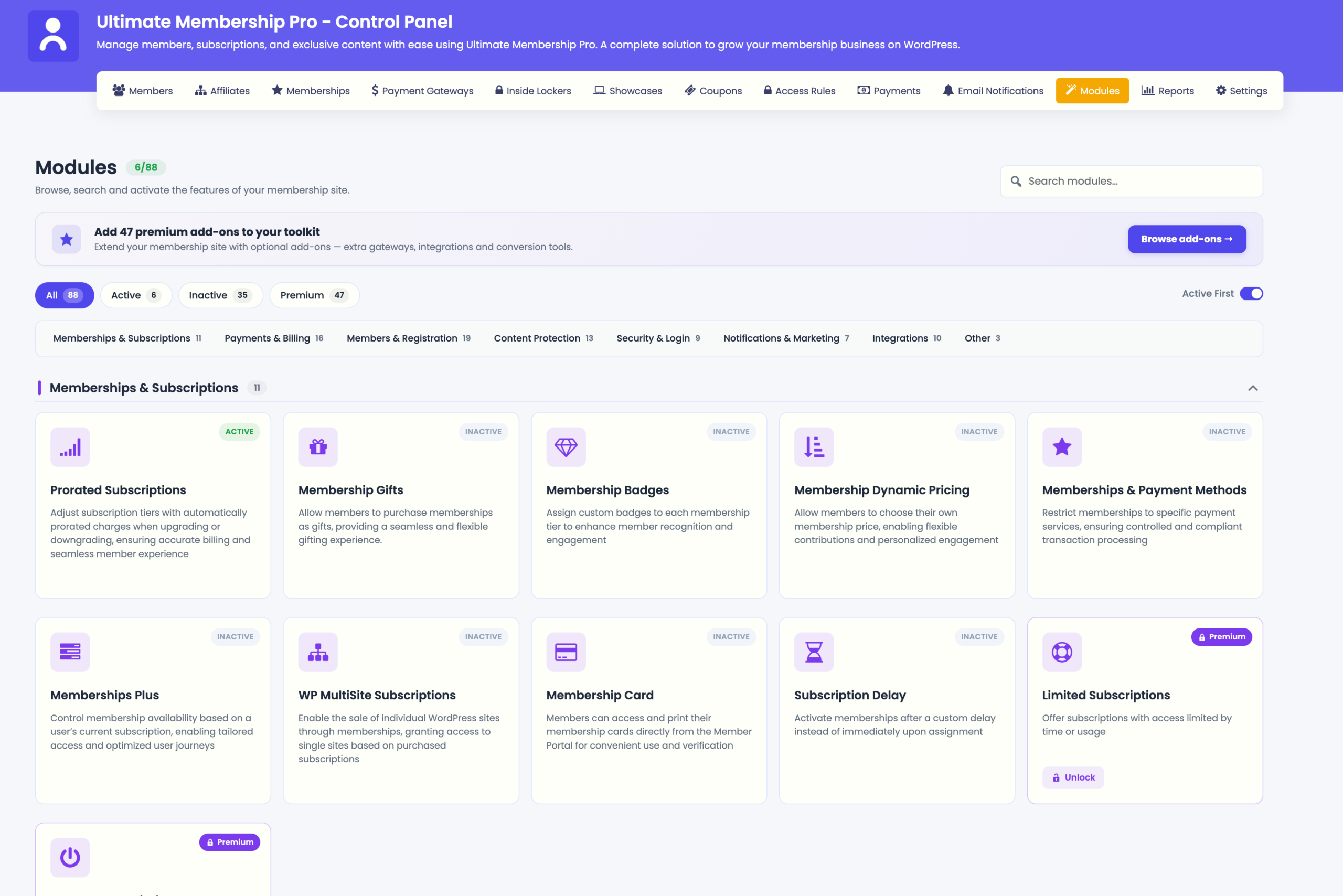Click the Subscription Delay hourglass icon

(814, 652)
